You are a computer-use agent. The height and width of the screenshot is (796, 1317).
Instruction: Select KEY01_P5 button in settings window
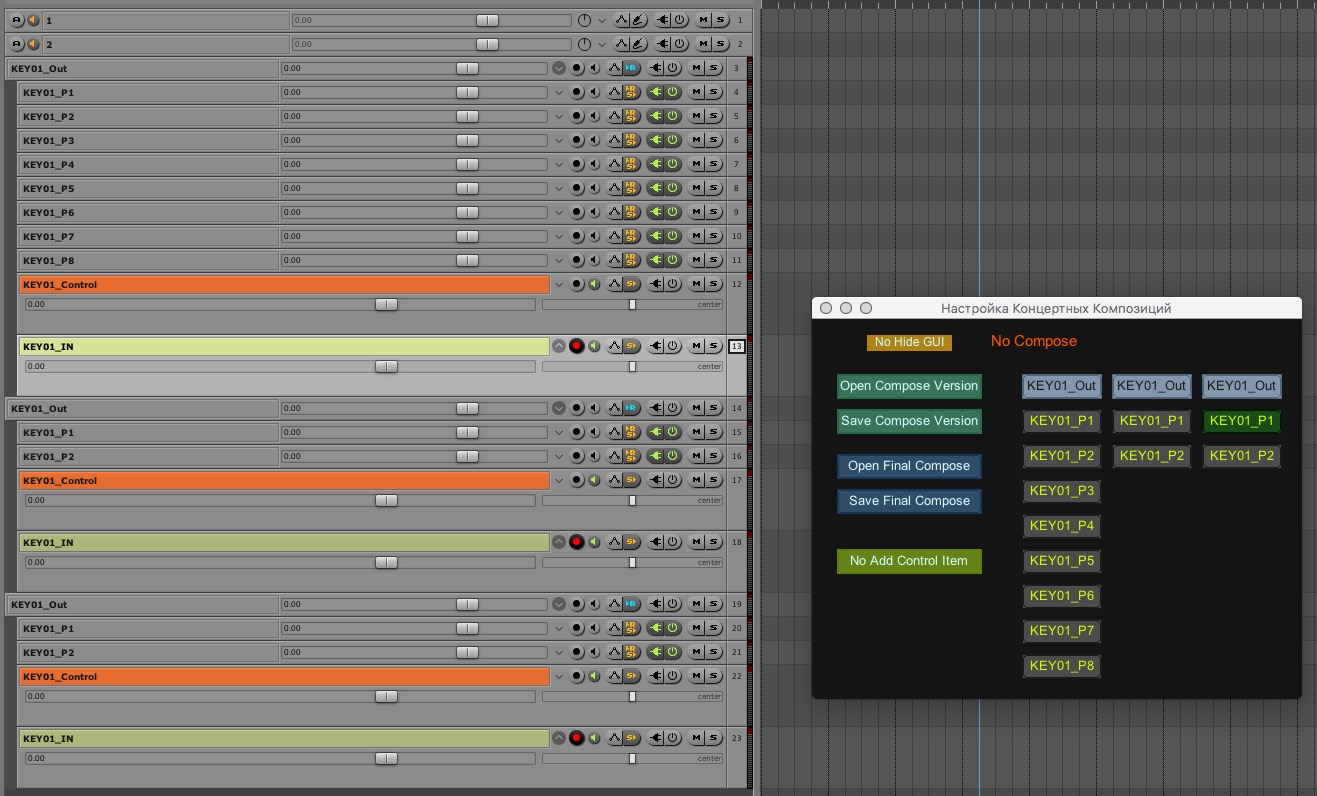click(1062, 561)
